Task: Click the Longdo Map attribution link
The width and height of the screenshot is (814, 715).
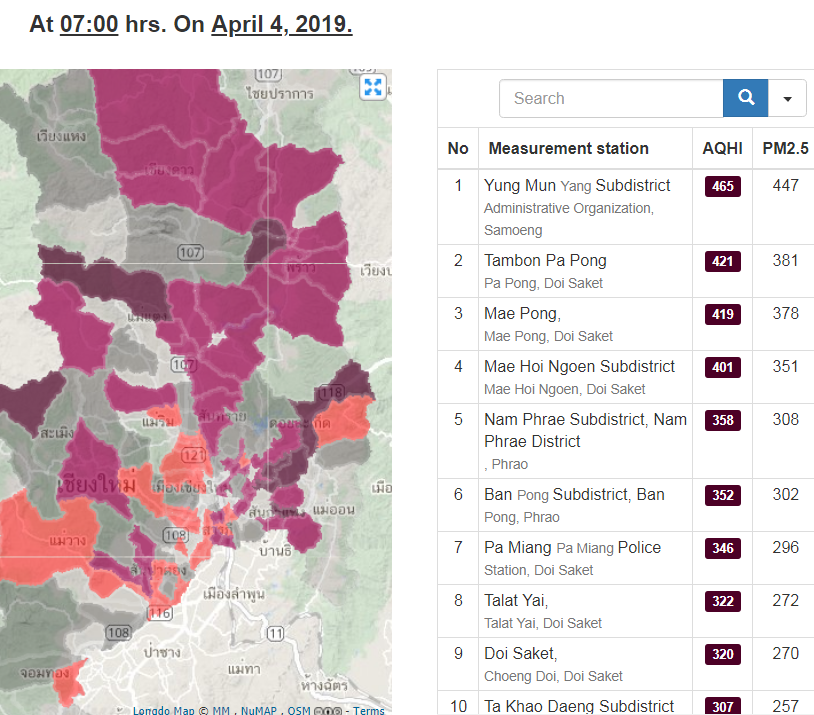Action: tap(164, 711)
